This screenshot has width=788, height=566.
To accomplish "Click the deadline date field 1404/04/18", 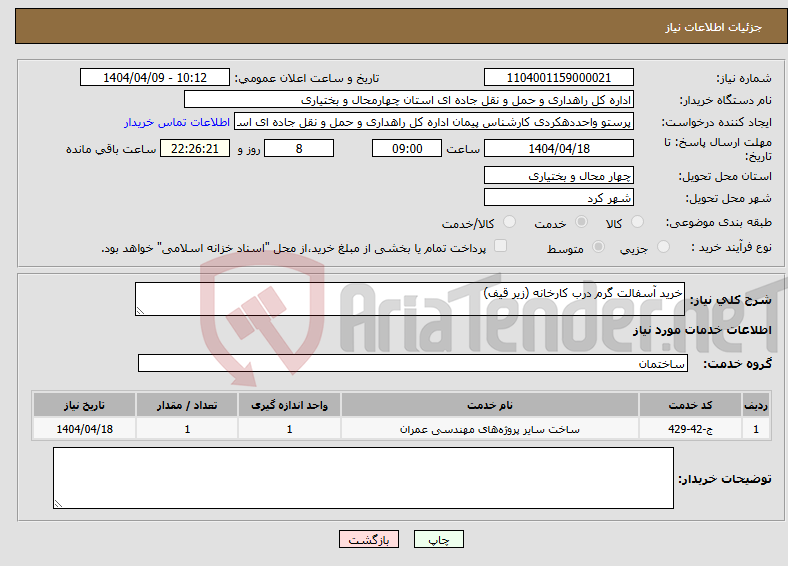I will coord(558,148).
